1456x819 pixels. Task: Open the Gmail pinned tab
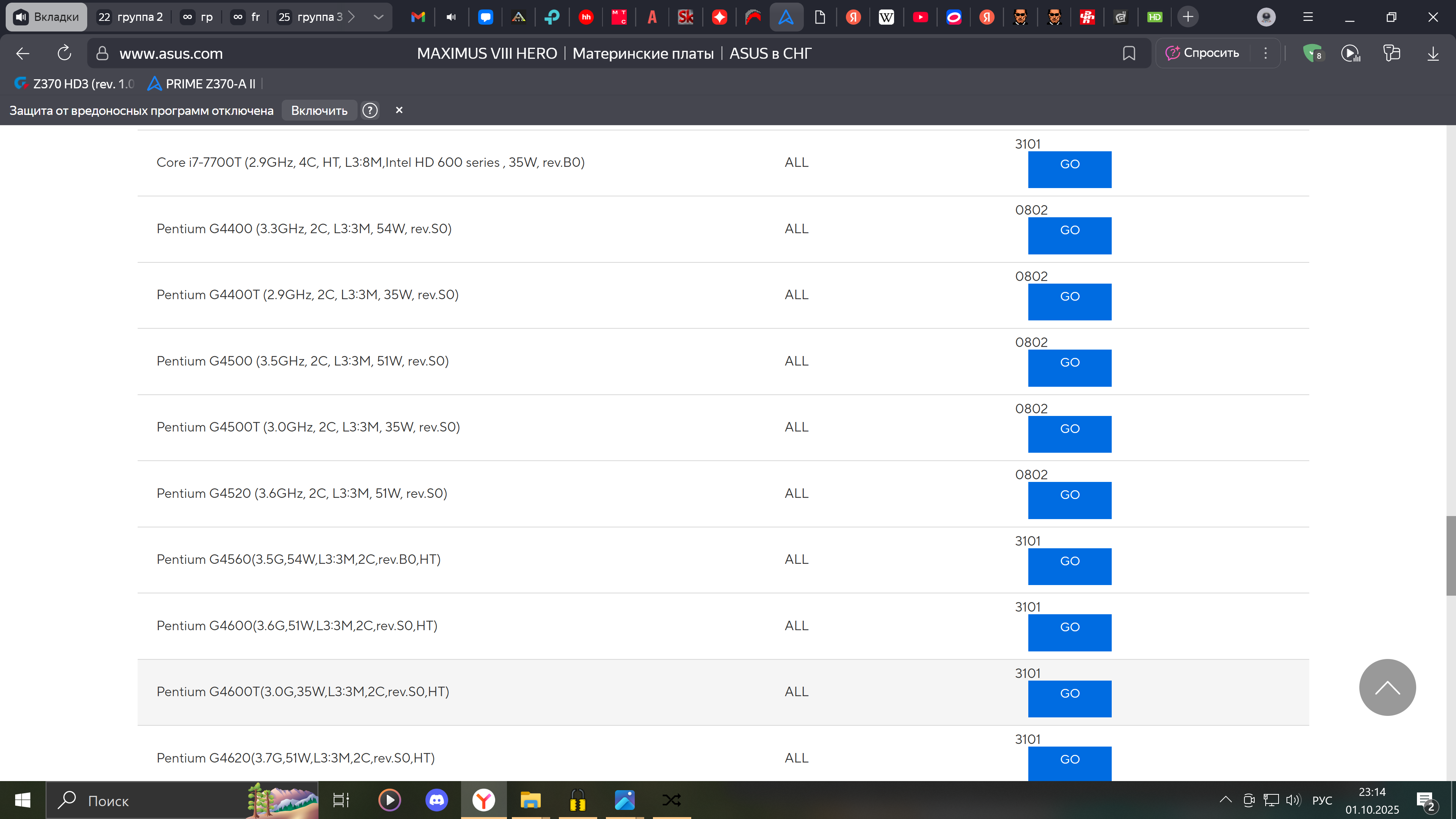(418, 17)
